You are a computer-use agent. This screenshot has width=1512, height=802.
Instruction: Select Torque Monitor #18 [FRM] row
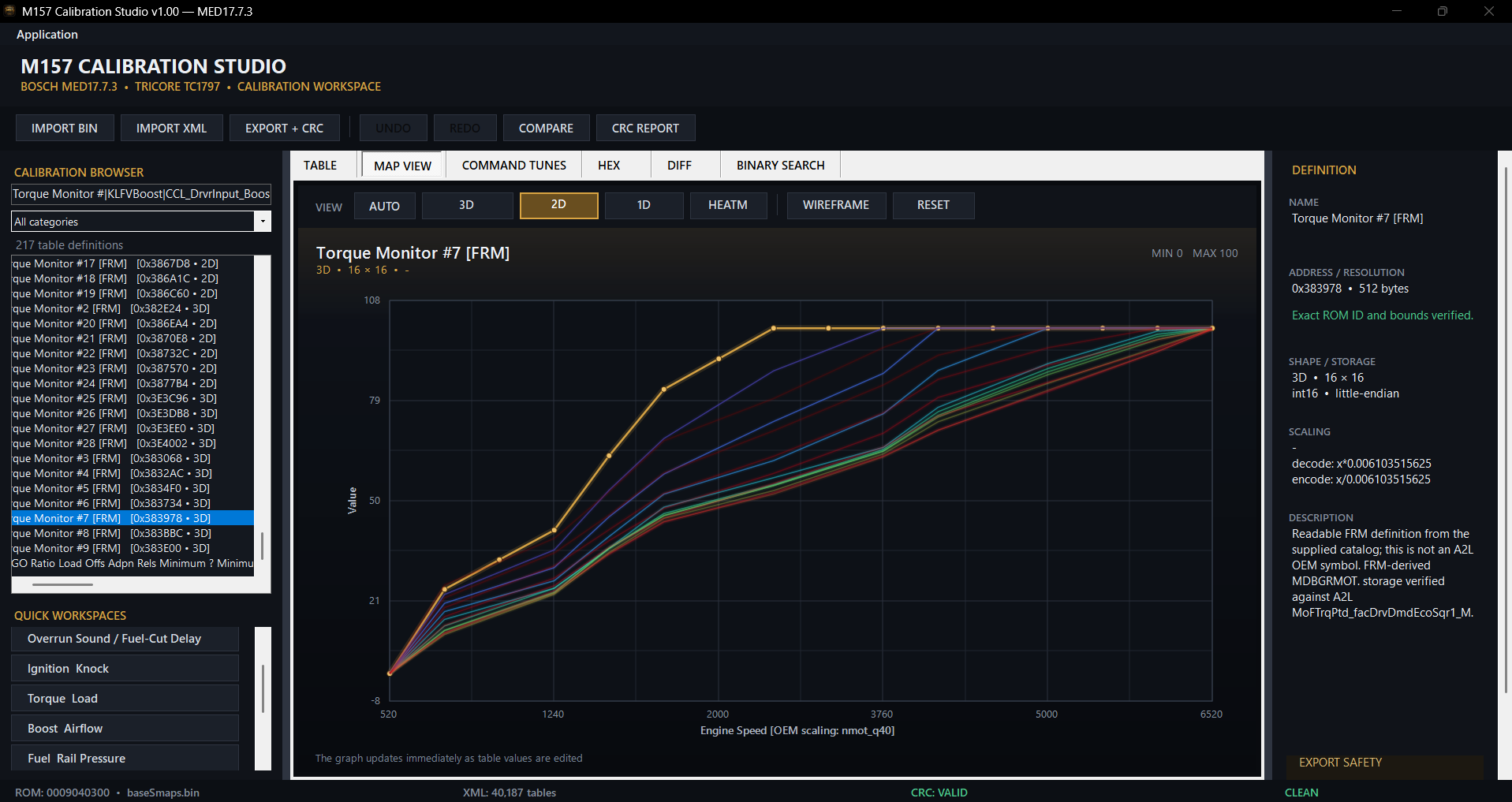coord(133,278)
